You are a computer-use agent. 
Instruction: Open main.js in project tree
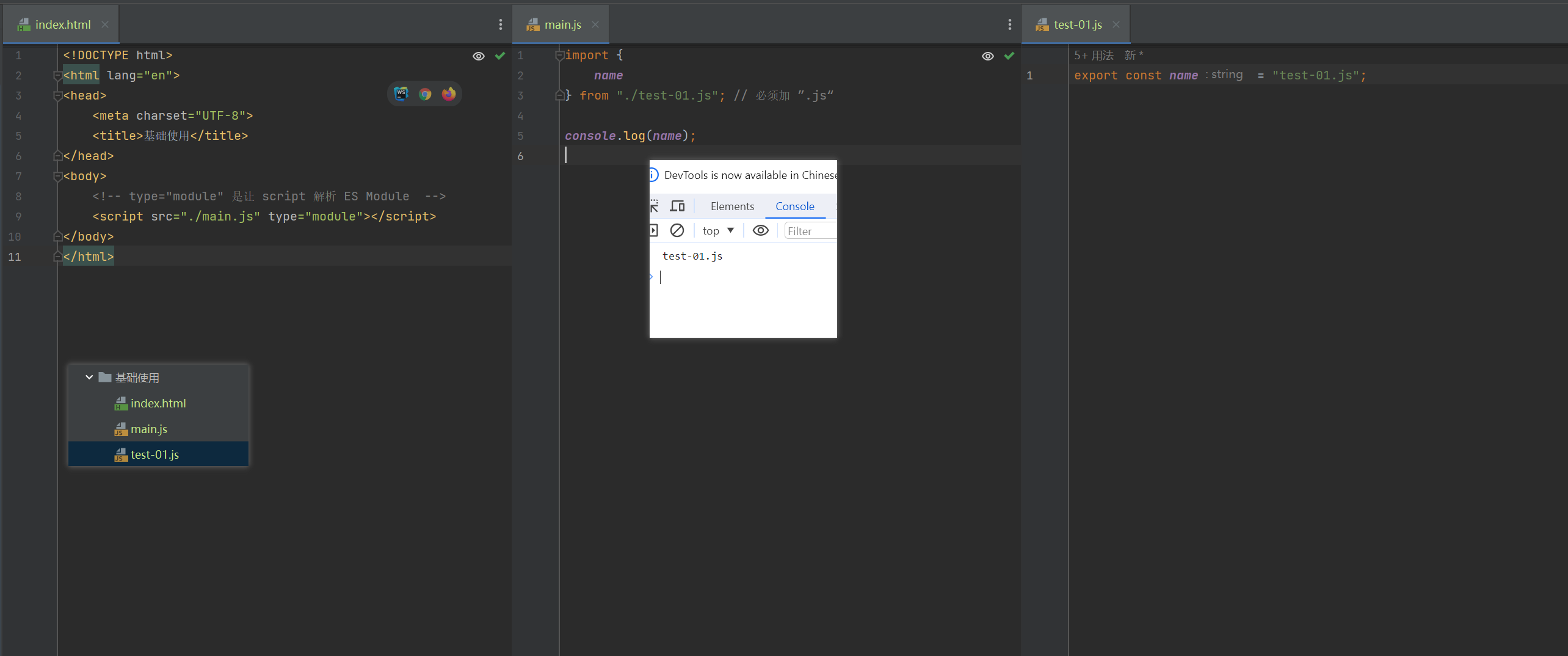[x=148, y=429]
